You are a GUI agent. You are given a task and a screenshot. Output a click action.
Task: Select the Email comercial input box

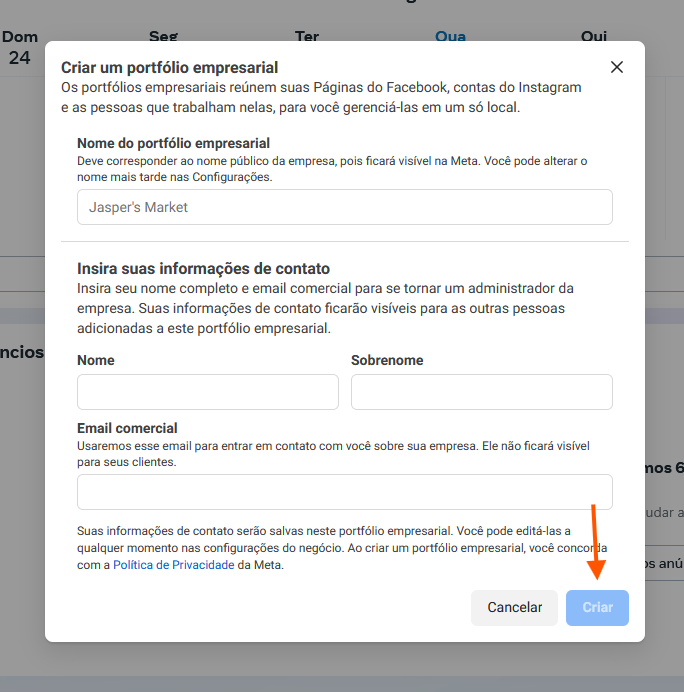[x=344, y=492]
